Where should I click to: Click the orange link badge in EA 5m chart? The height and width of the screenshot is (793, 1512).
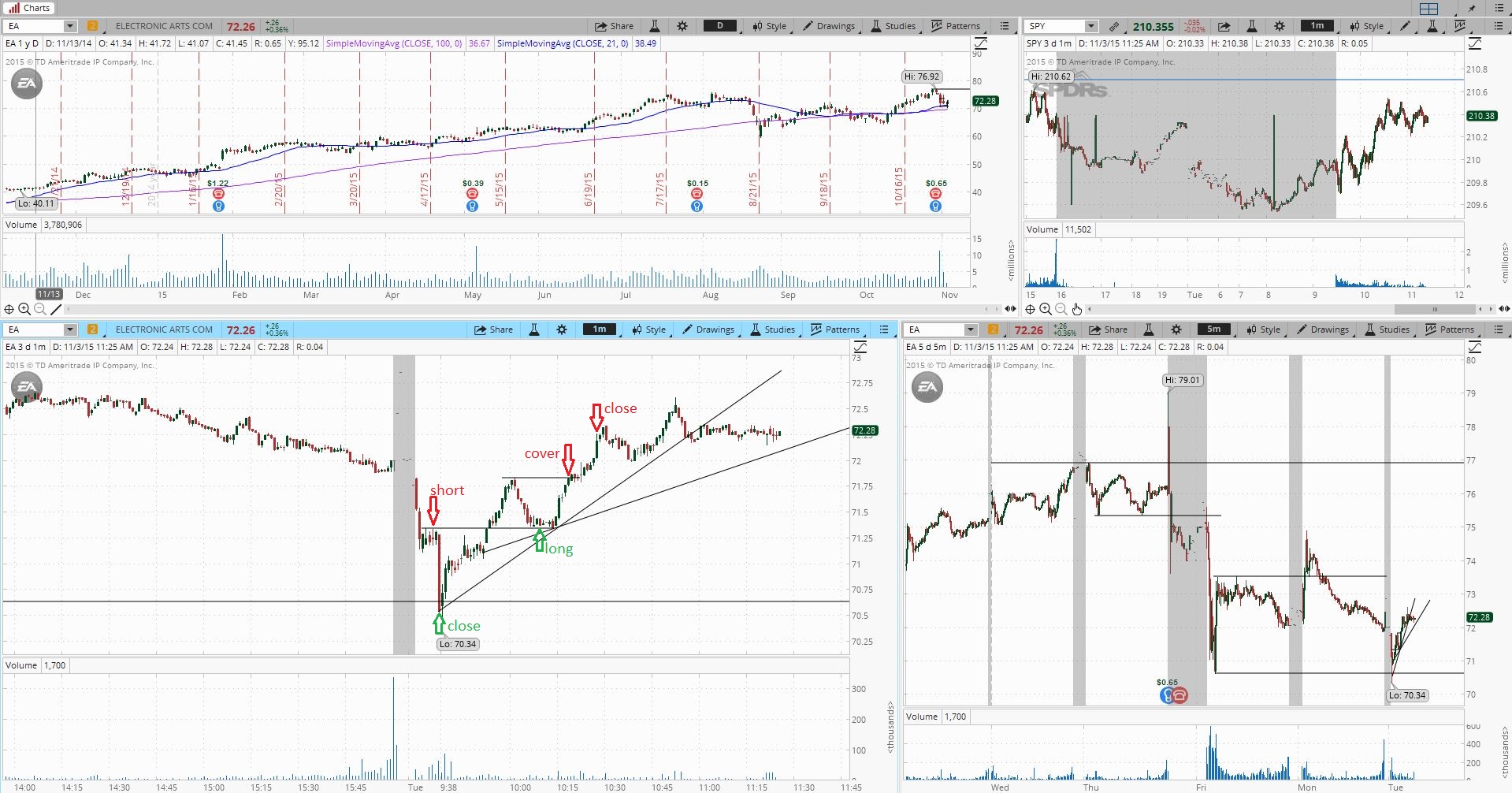993,329
